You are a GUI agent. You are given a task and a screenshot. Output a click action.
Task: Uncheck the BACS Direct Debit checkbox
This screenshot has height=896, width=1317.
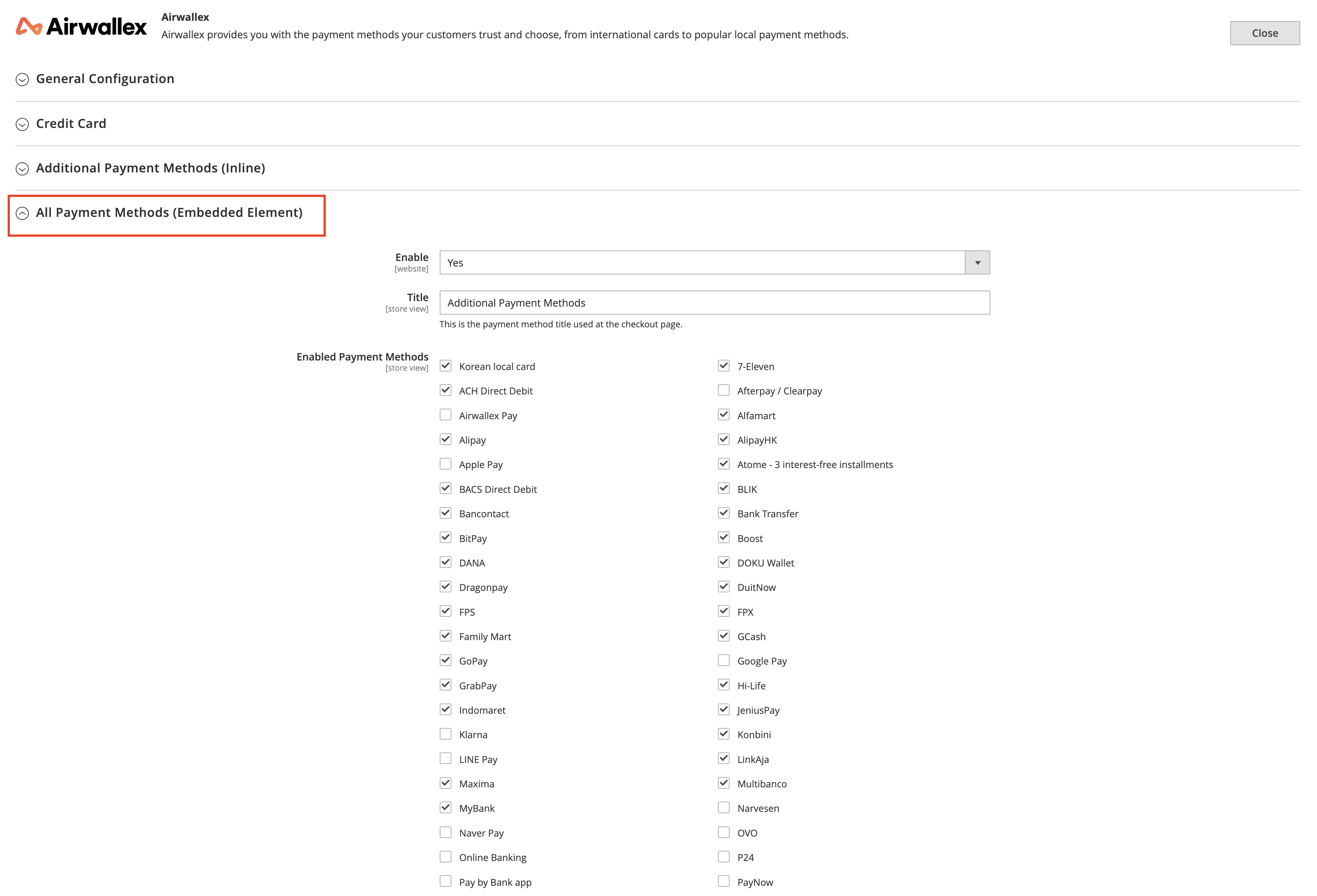click(446, 489)
